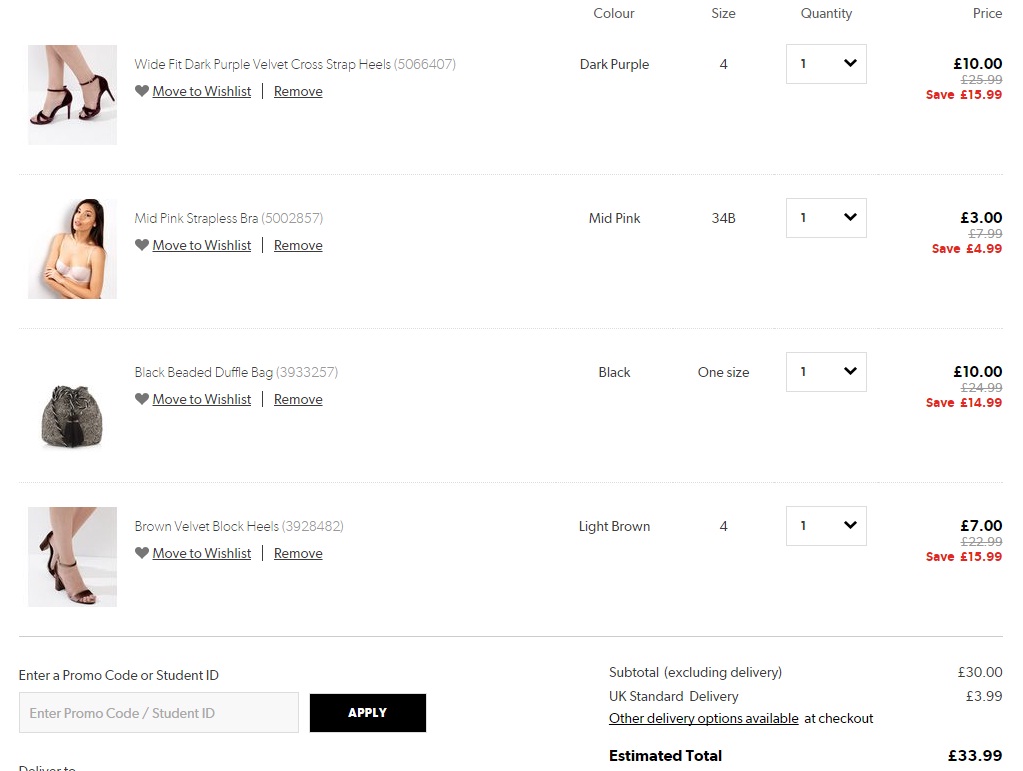Remove Wide Fit Dark Purple Velvet Heels

tap(298, 91)
